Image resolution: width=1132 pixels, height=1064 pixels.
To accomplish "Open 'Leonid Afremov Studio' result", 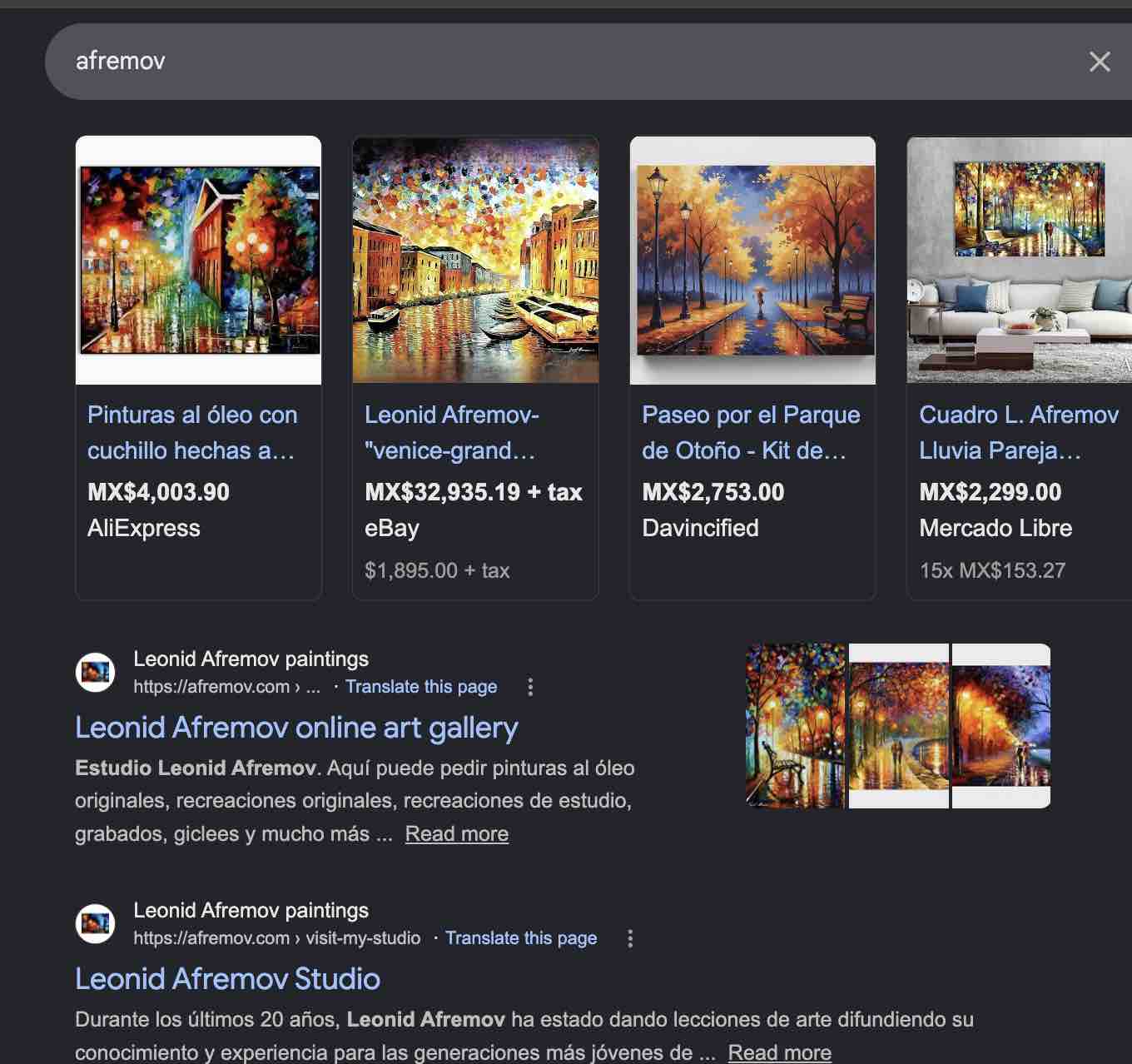I will 227,980.
